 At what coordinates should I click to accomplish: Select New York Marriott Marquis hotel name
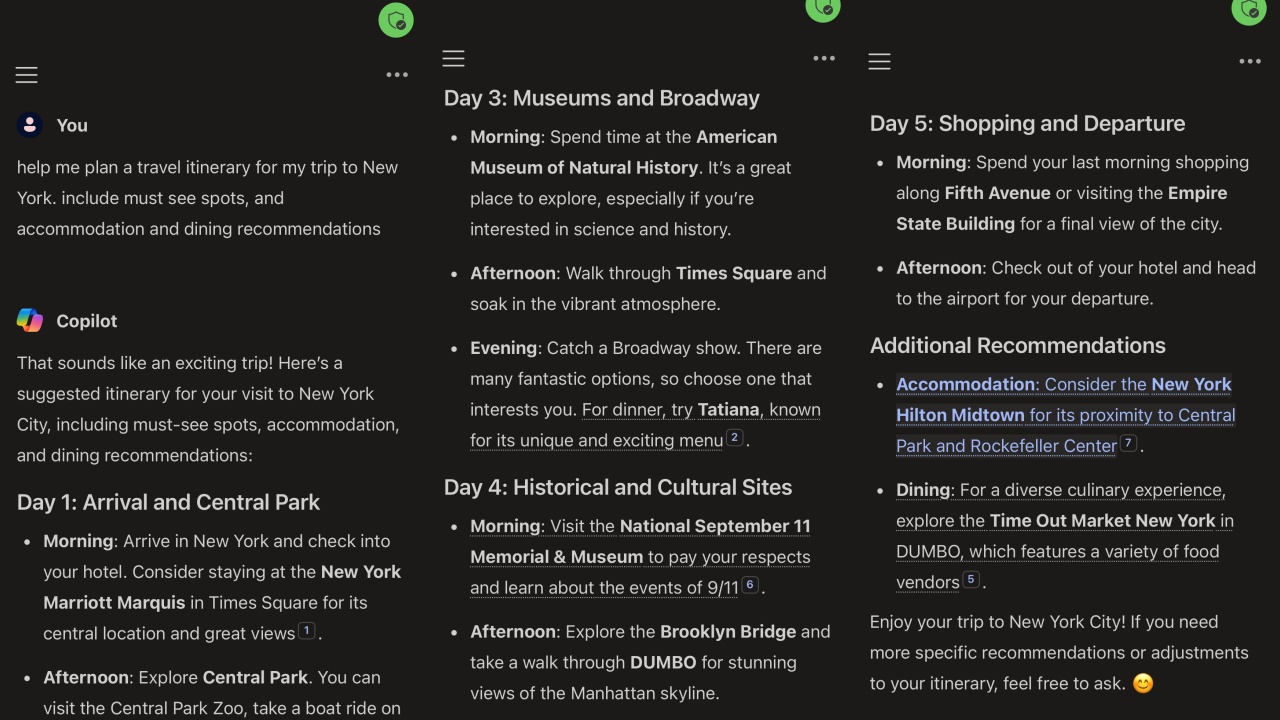[222, 587]
